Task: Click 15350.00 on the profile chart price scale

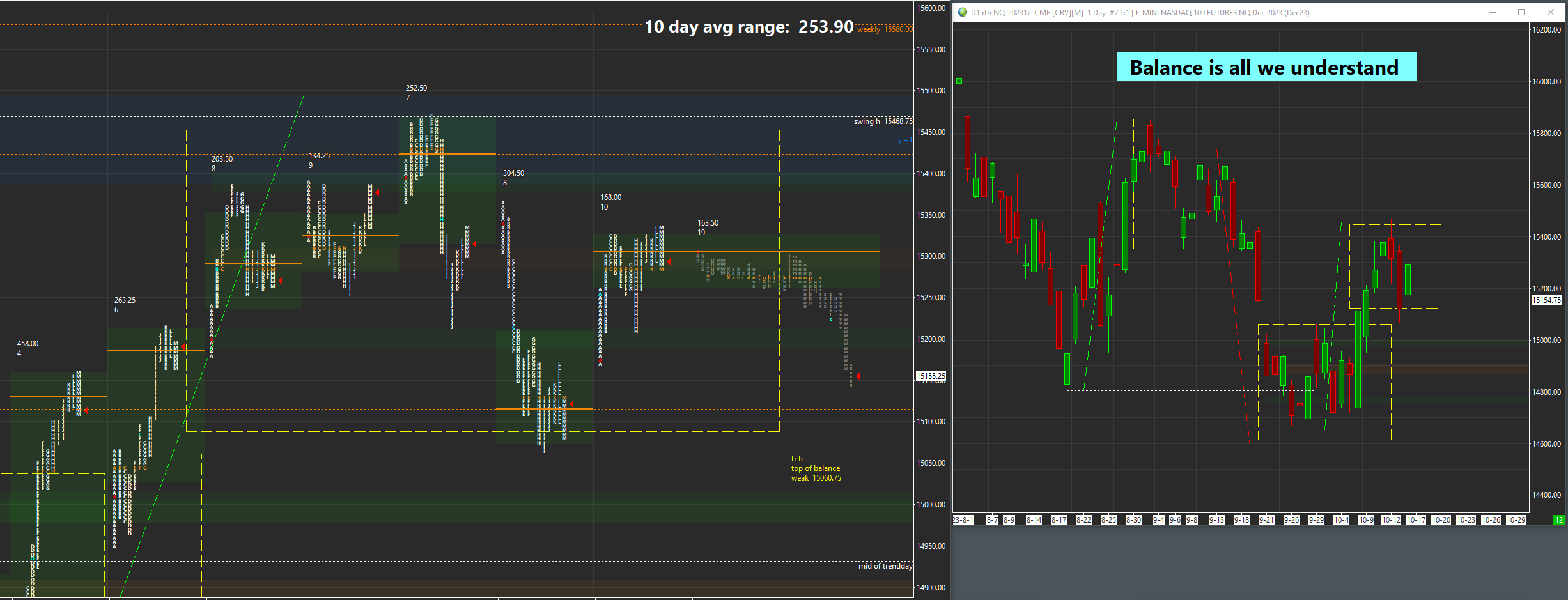Action: (x=931, y=215)
